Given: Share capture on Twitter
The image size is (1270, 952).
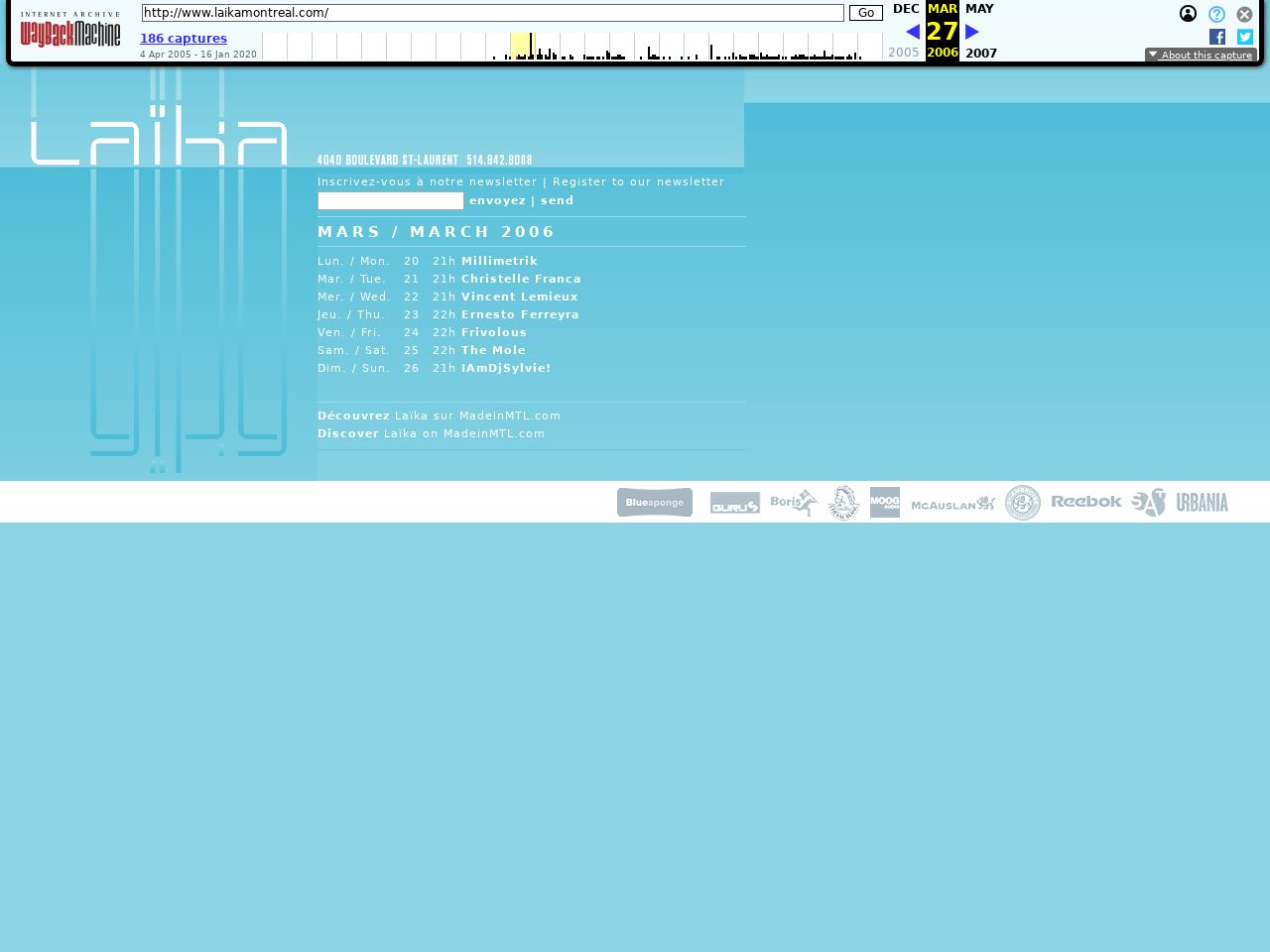Looking at the screenshot, I should [x=1245, y=37].
